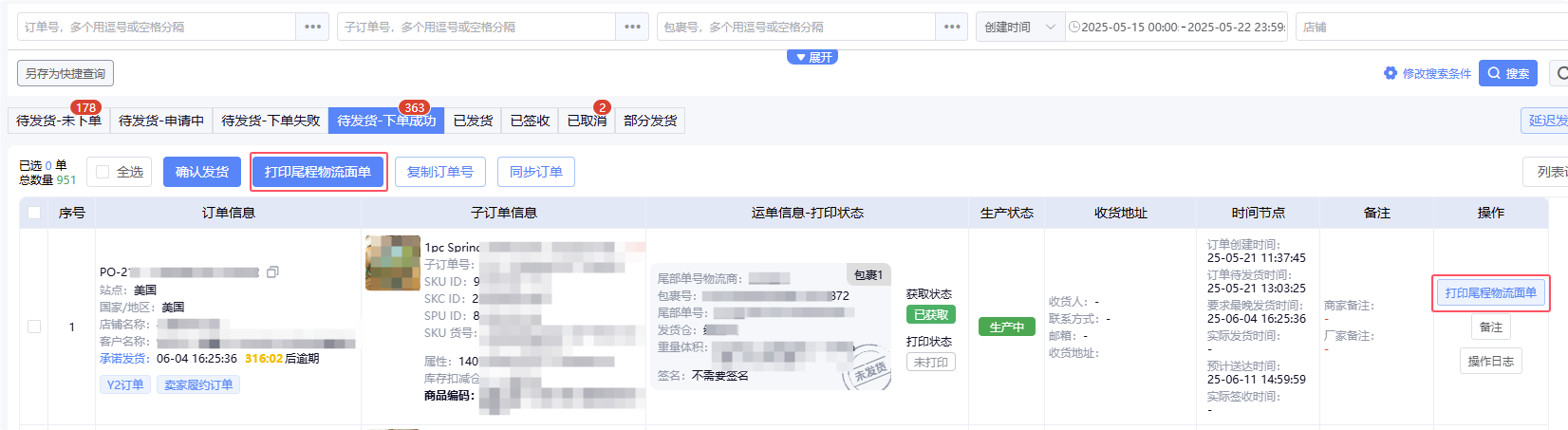Screen dimensions: 1568x430
Task: Click the 确认发货 button
Action: [202, 172]
